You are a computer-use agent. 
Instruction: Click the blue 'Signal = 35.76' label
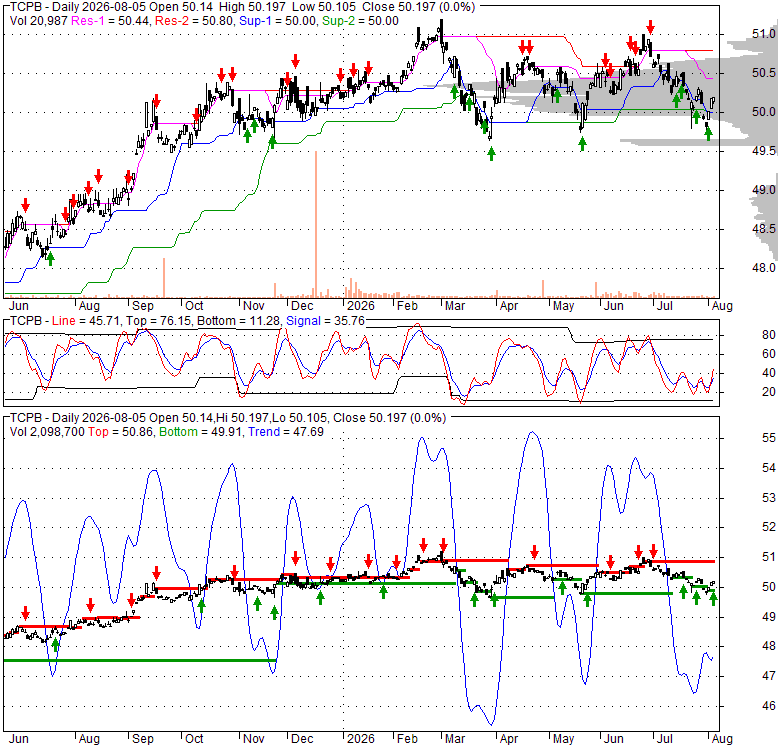click(325, 321)
